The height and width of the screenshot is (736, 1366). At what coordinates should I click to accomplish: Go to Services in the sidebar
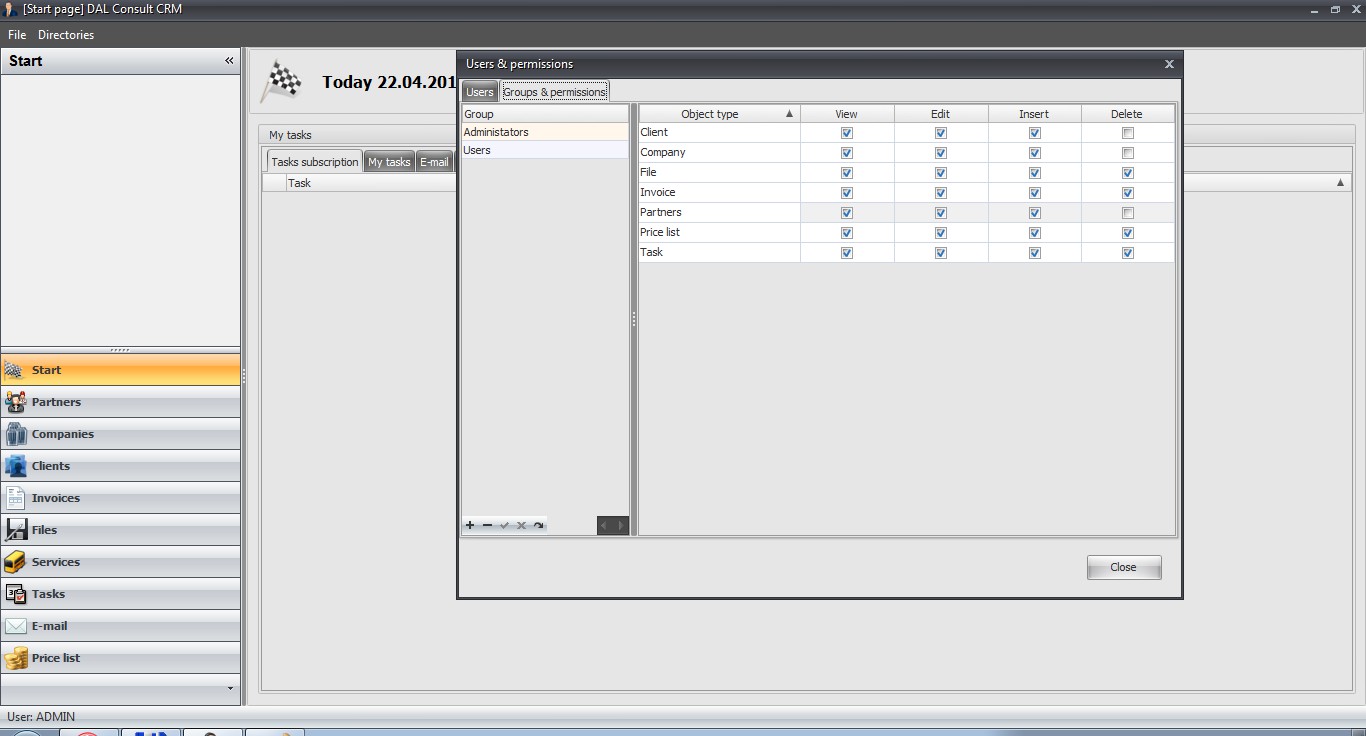coord(120,562)
